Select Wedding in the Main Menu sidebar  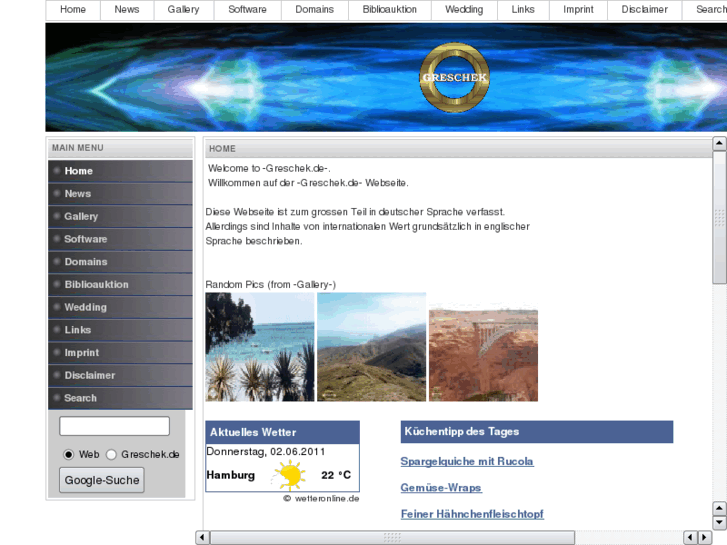point(120,308)
